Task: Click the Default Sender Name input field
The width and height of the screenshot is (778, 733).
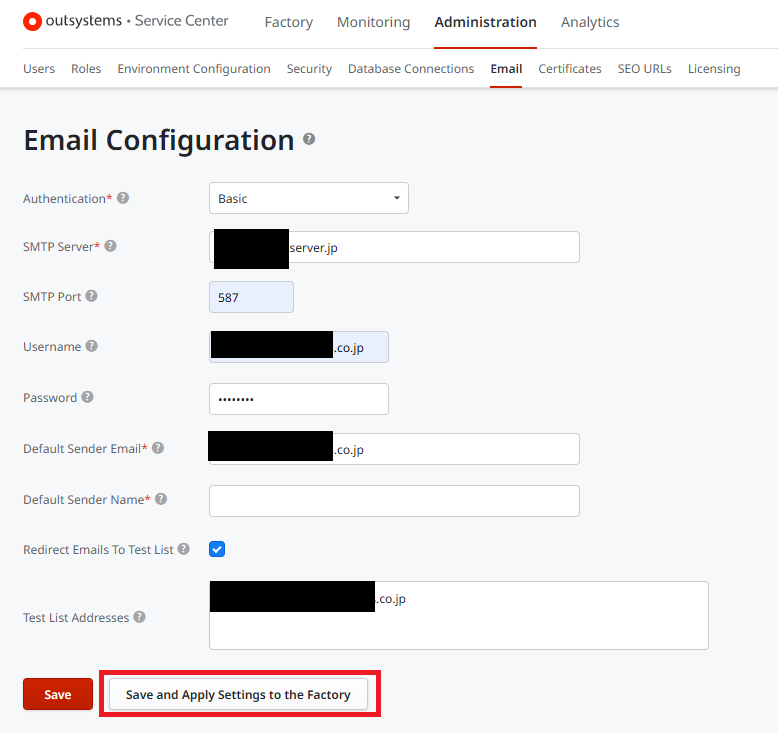Action: point(394,500)
